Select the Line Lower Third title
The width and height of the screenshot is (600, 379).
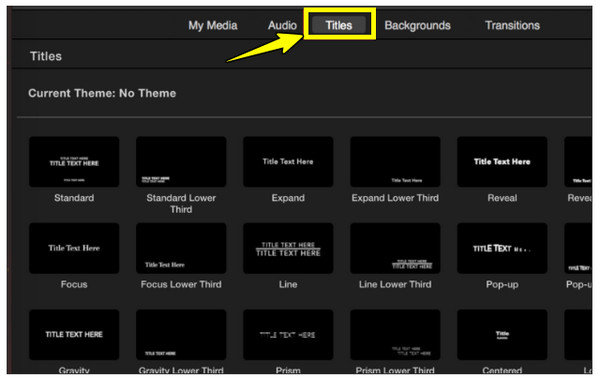[x=395, y=248]
